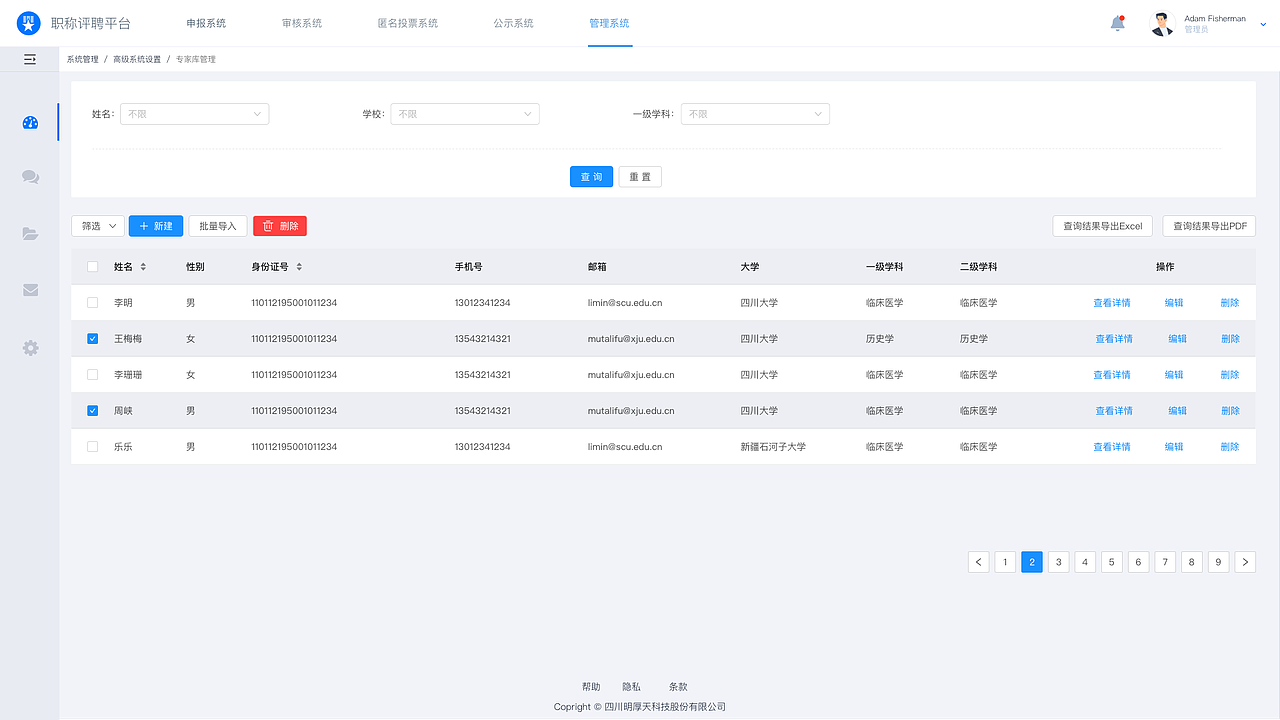Click the 新建 button
The width and height of the screenshot is (1280, 720).
click(x=156, y=226)
